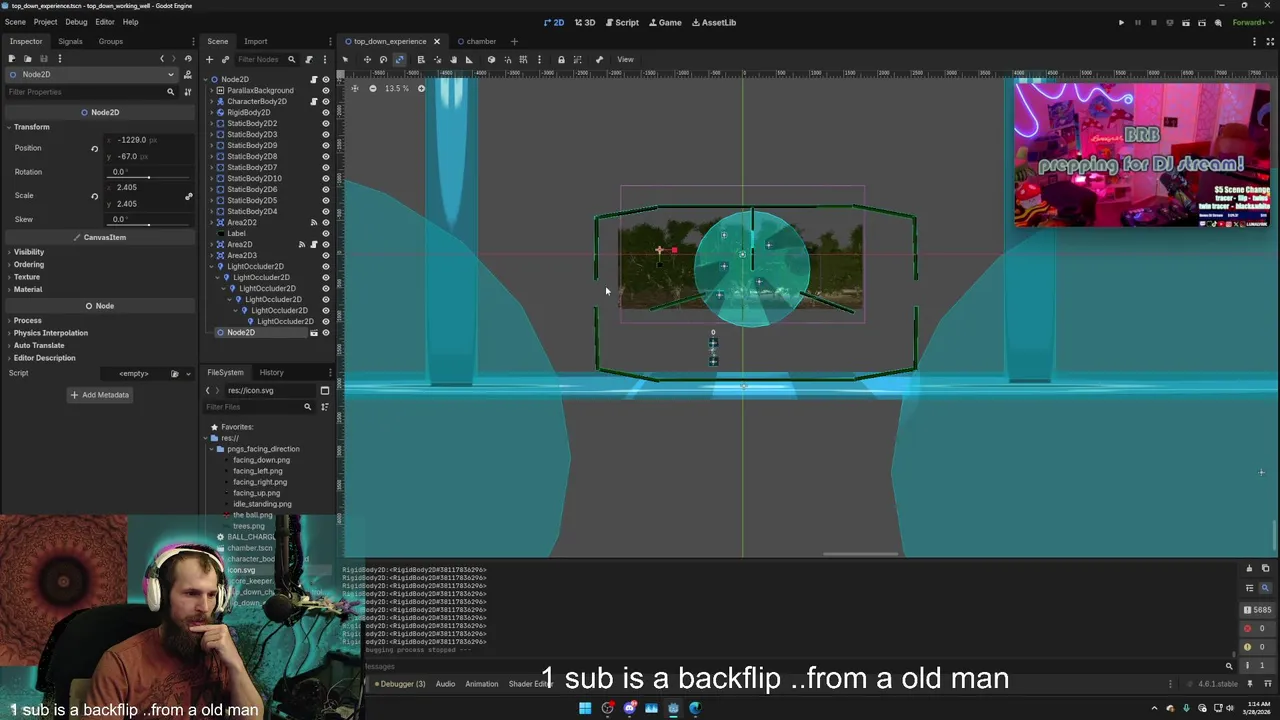Click the Add Metadata button
The image size is (1280, 720).
click(99, 395)
